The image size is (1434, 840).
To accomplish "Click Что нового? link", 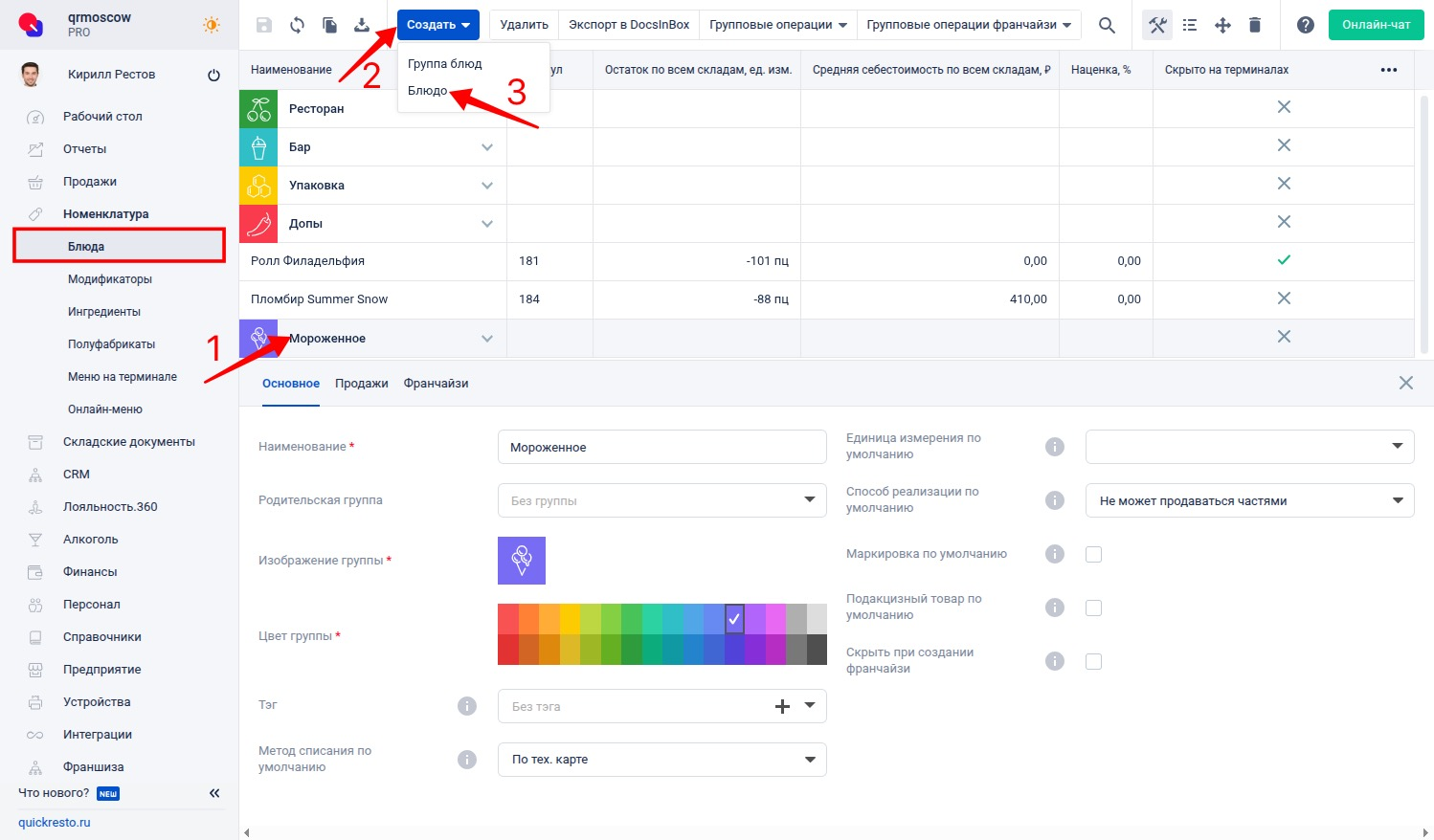I will click(54, 793).
